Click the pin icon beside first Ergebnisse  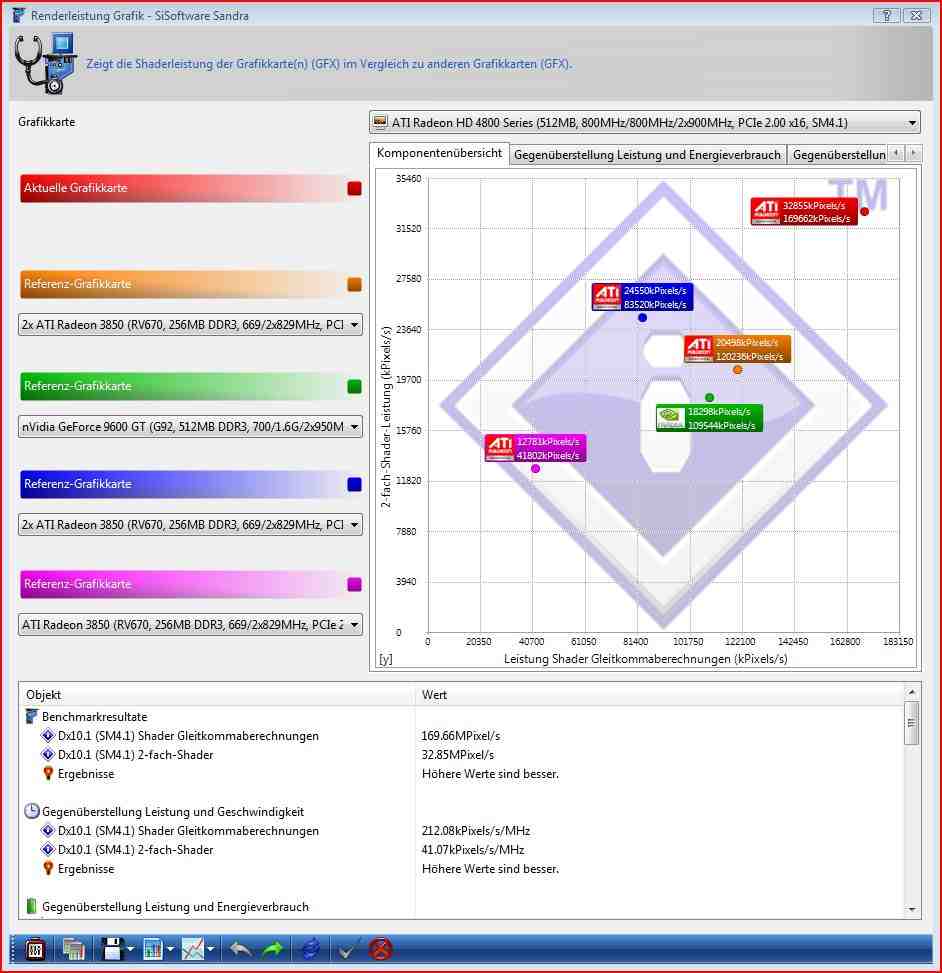point(48,773)
